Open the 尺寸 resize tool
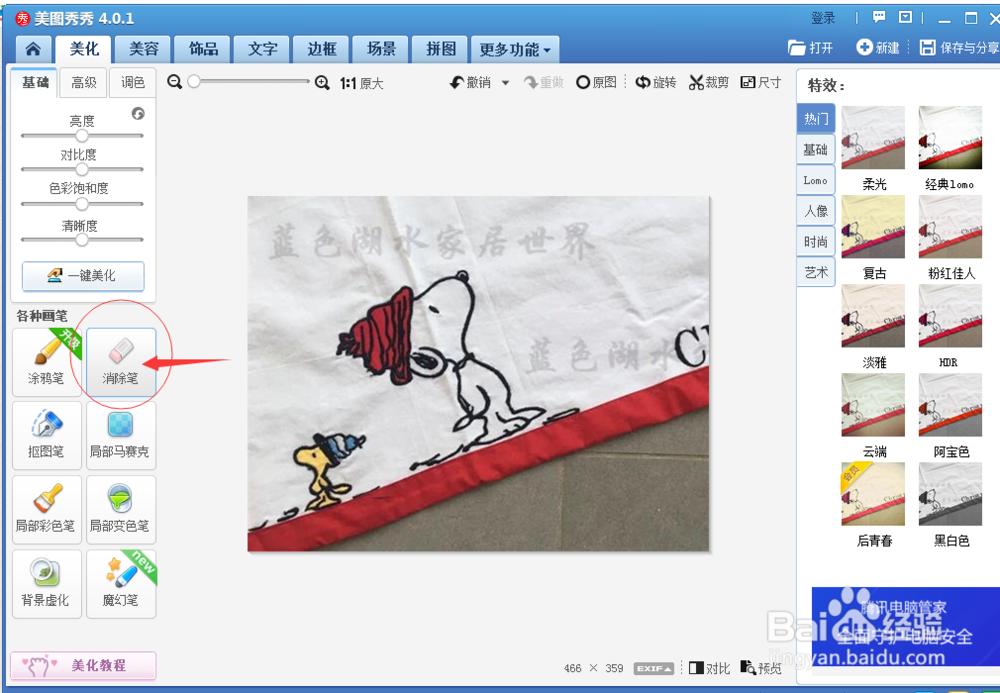1000x693 pixels. pos(761,82)
